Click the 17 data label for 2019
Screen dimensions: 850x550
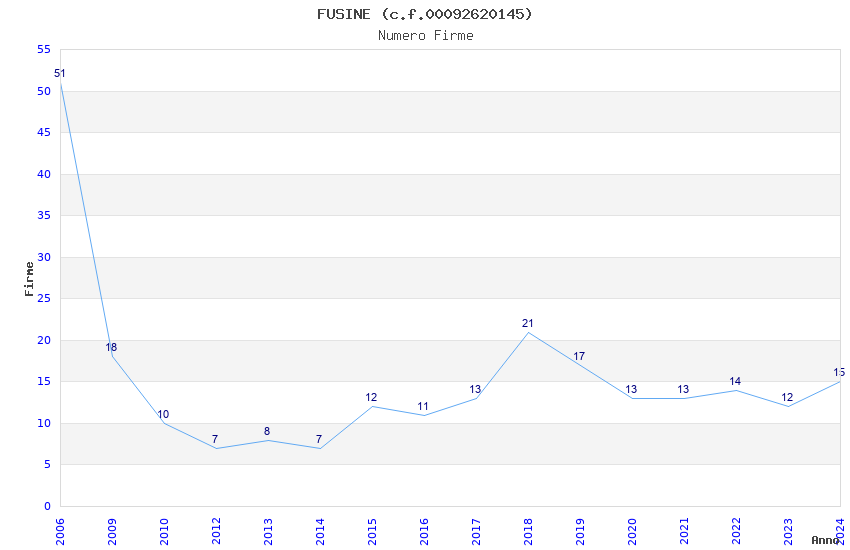pyautogui.click(x=579, y=357)
